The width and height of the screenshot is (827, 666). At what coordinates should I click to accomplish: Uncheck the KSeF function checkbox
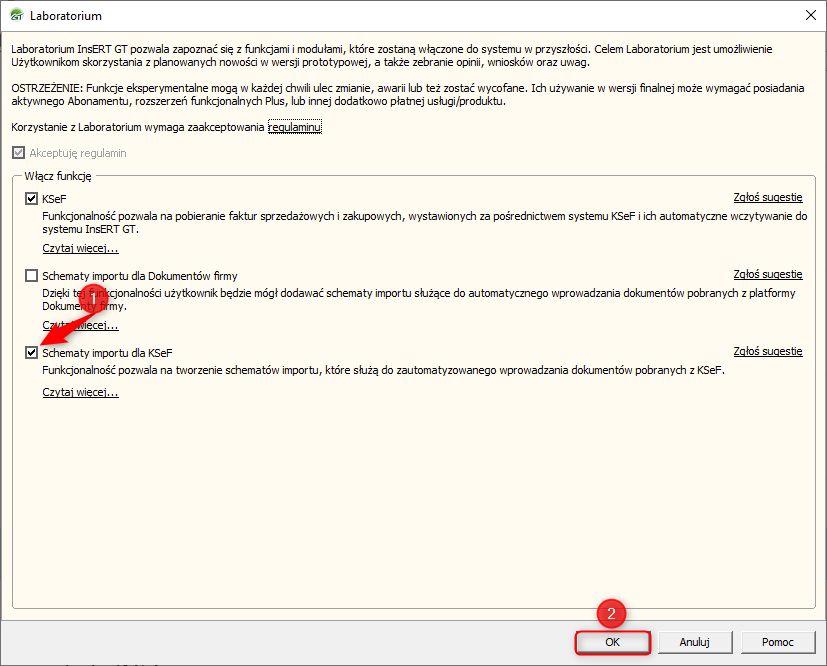point(32,199)
